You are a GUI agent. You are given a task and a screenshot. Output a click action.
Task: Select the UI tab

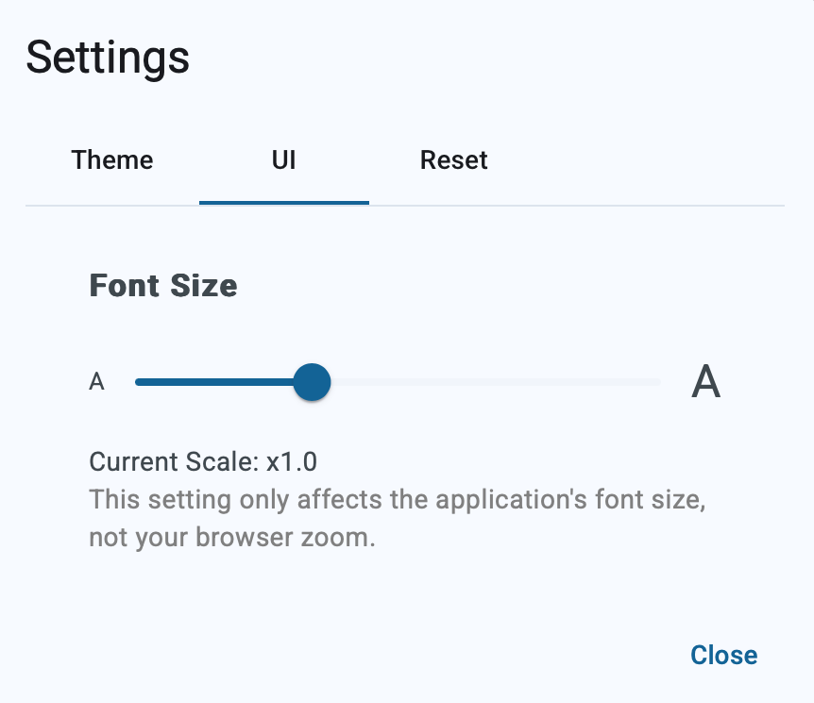[x=284, y=160]
